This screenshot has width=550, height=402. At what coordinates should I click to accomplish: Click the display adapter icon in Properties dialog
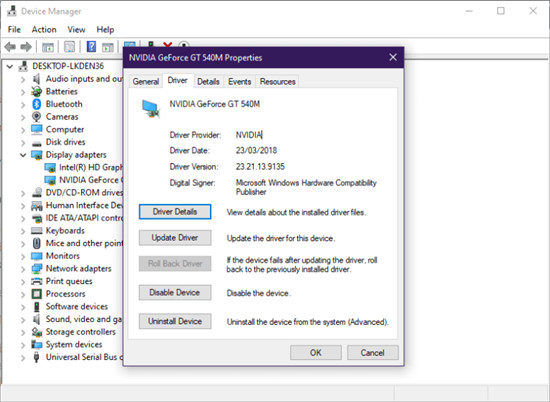point(151,109)
